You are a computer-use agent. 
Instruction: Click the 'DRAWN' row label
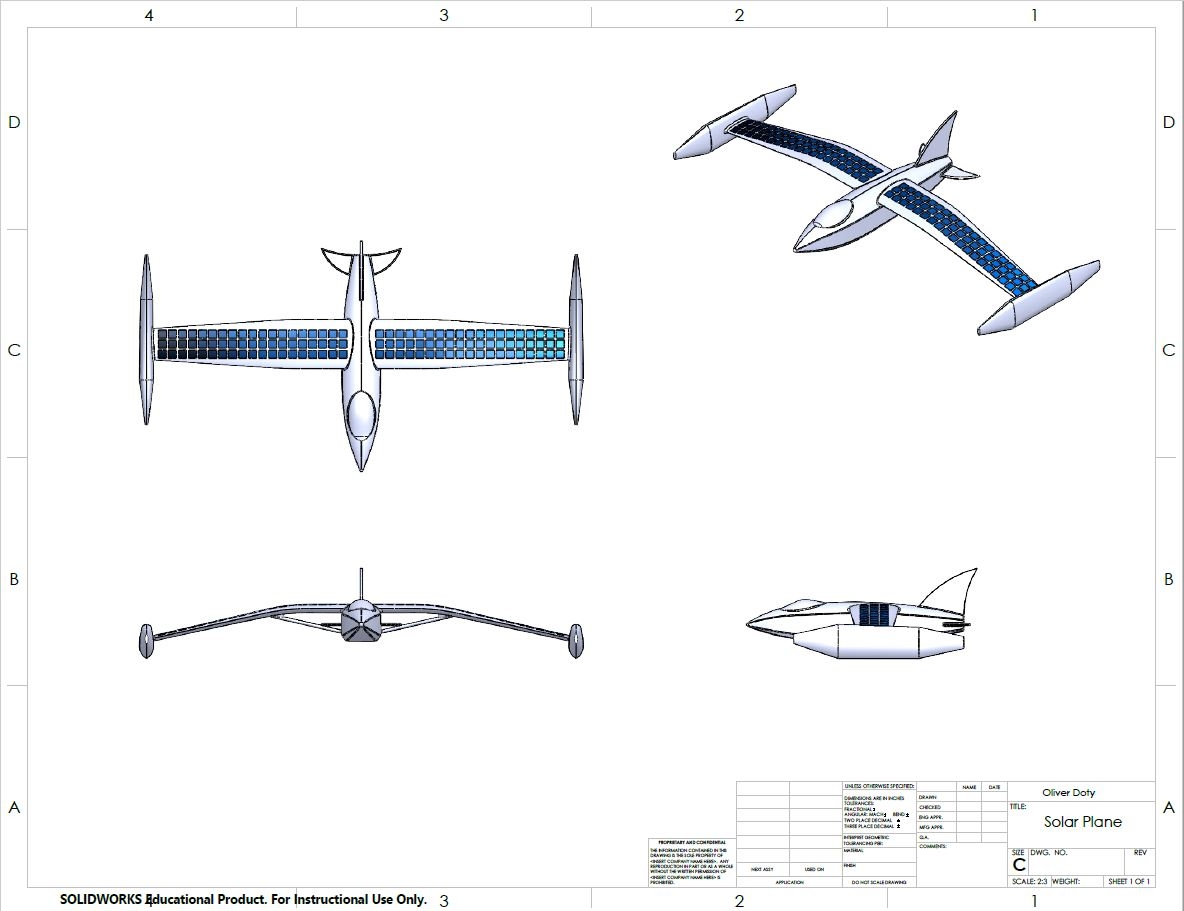928,797
